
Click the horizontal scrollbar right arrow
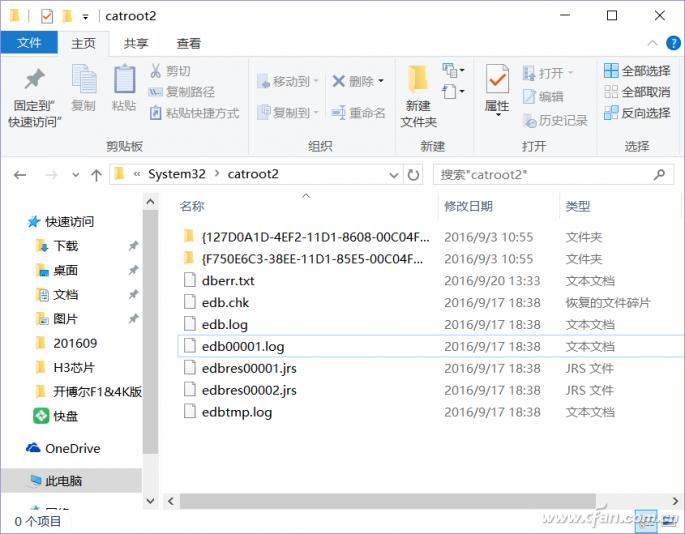pyautogui.click(x=675, y=501)
